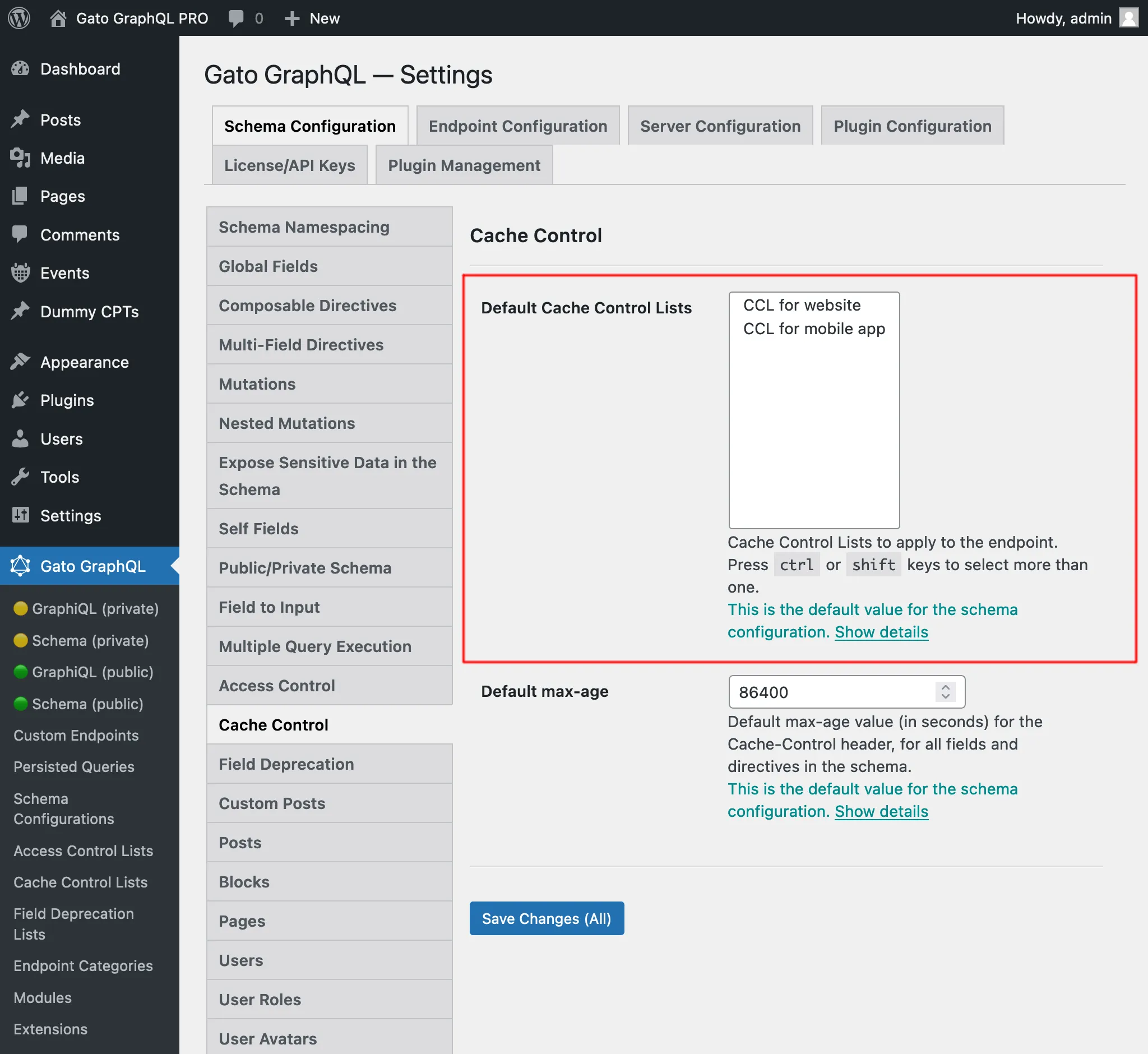1148x1054 pixels.
Task: Open Expose Sensitive Data in the Schema
Action: coord(330,475)
